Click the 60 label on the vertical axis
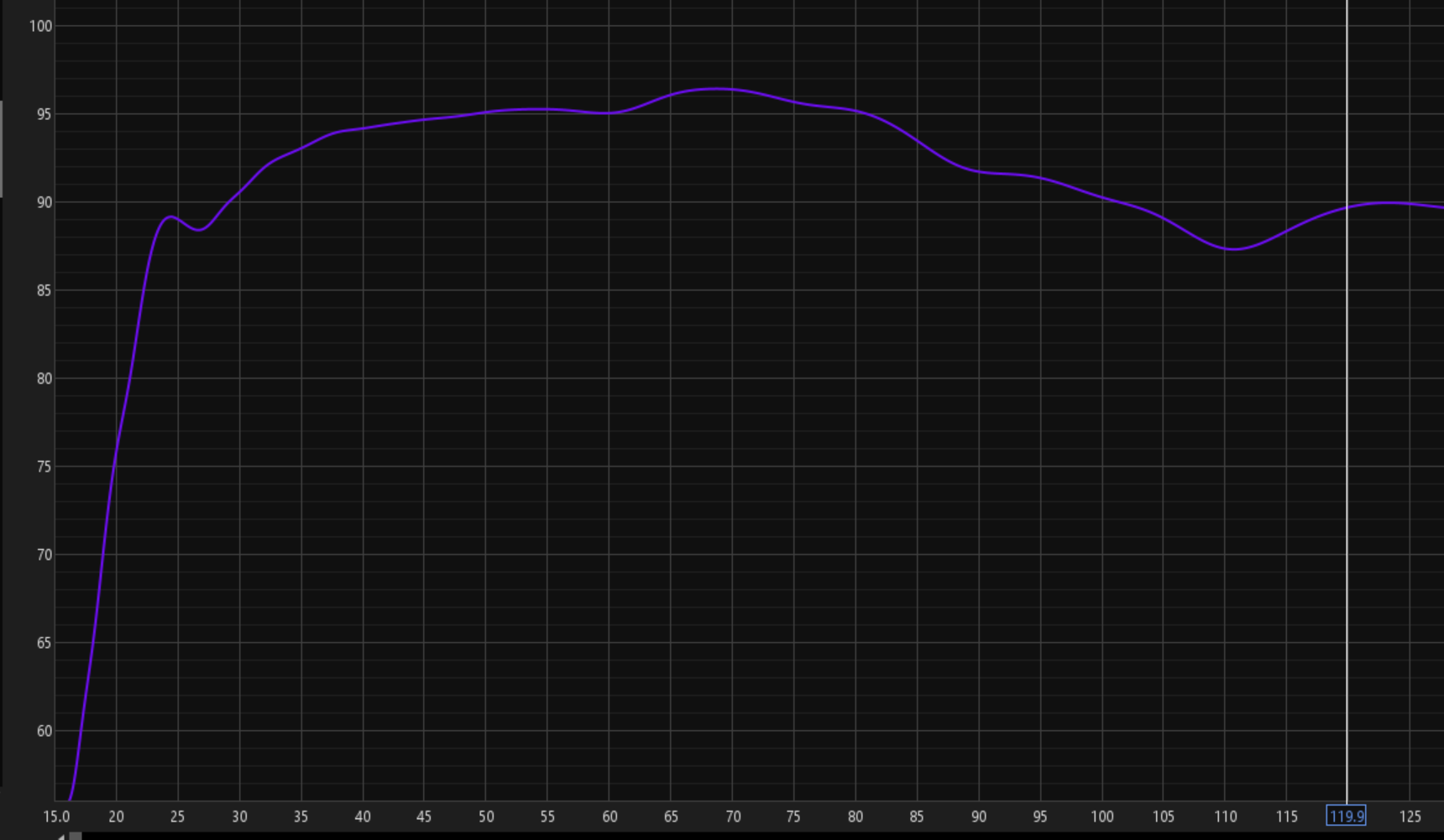Image resolution: width=1444 pixels, height=840 pixels. pos(44,731)
